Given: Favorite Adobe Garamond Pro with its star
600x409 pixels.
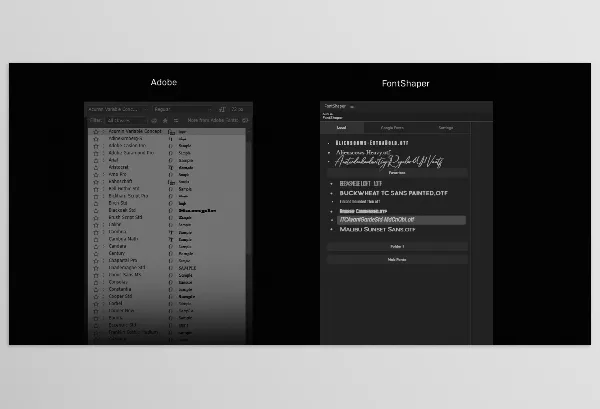Looking at the screenshot, I should click(96, 153).
